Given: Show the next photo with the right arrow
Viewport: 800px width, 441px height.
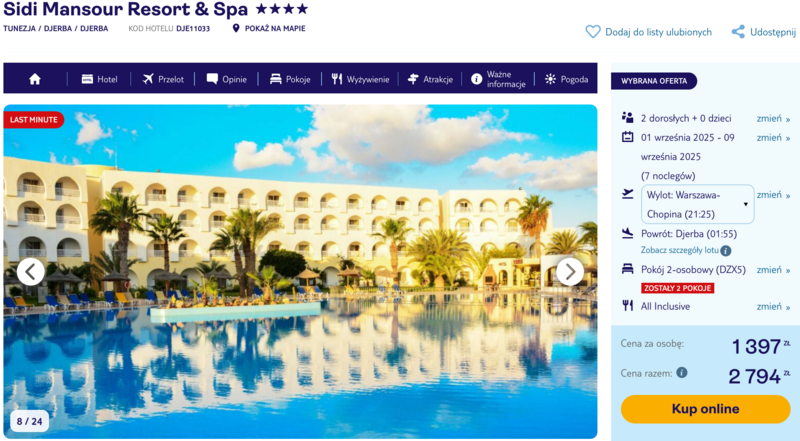Looking at the screenshot, I should click(570, 272).
